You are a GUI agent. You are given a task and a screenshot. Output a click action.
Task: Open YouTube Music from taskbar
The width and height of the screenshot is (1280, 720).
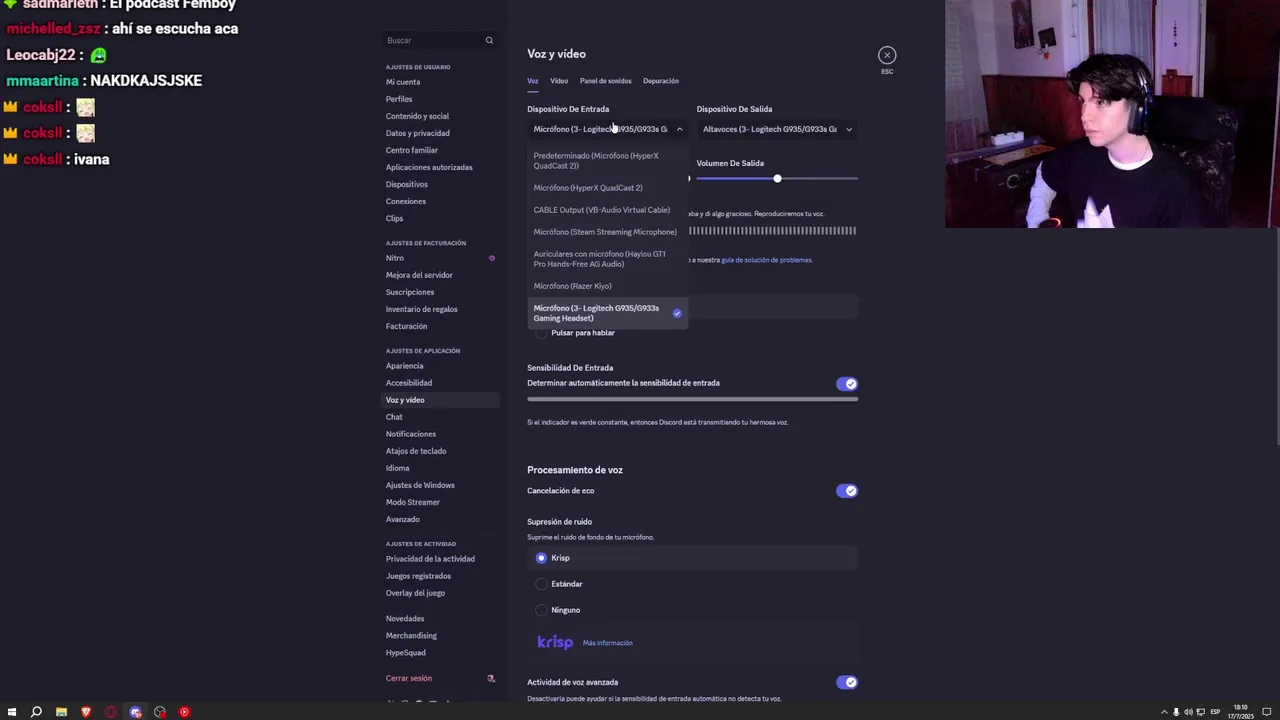point(184,712)
